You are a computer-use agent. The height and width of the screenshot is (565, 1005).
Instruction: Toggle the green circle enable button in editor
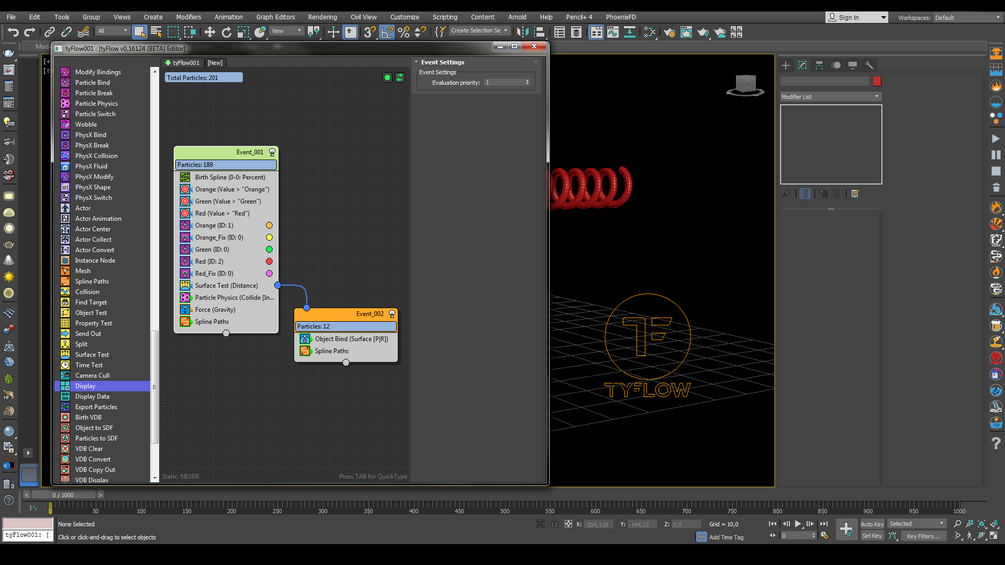tap(387, 78)
